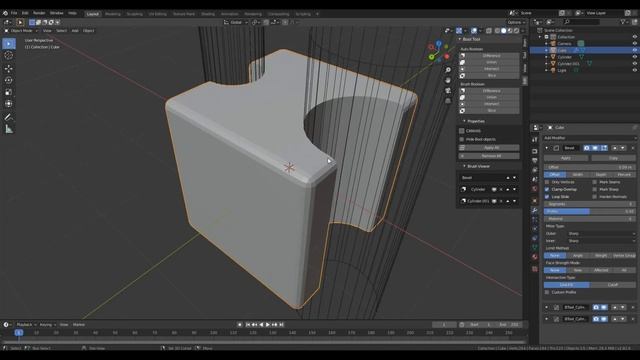Click Auto Boolean Union button
This screenshot has height=360, width=640.
pos(489,62)
